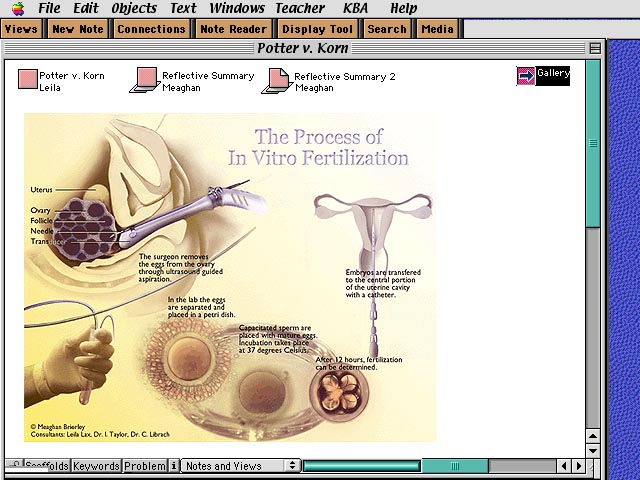Open the Teacher menu
The image size is (640, 480).
tap(300, 8)
